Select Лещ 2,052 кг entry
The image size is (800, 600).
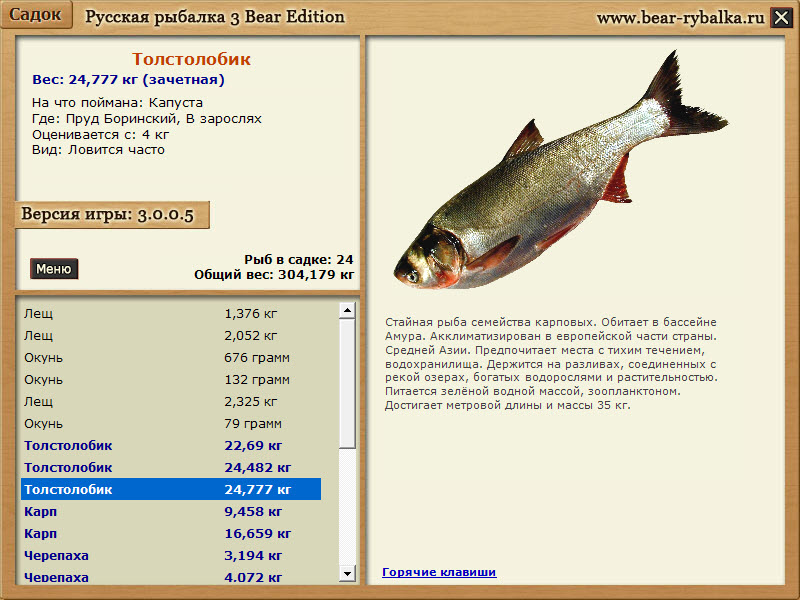170,336
